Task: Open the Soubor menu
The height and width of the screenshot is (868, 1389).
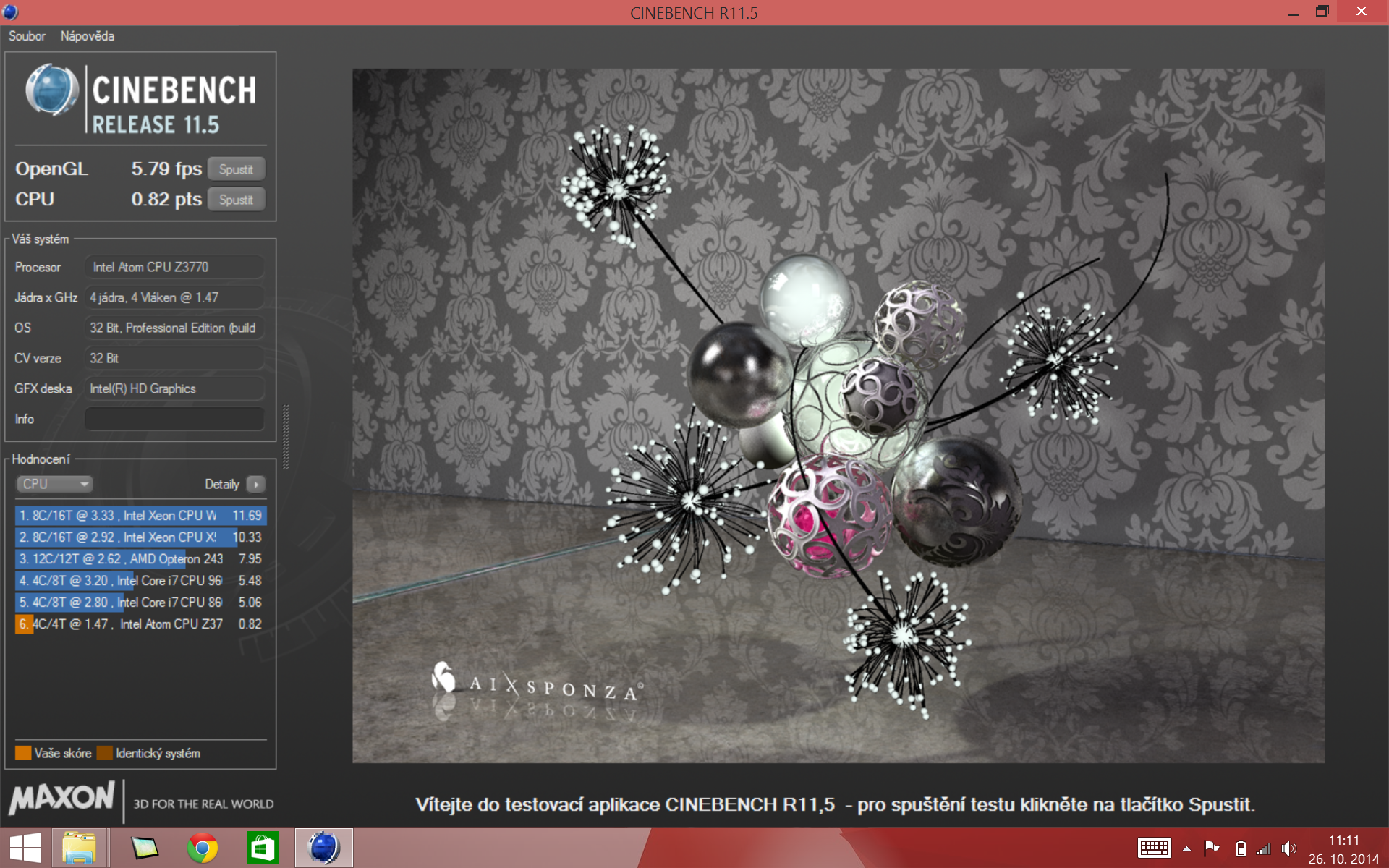Action: pos(26,35)
